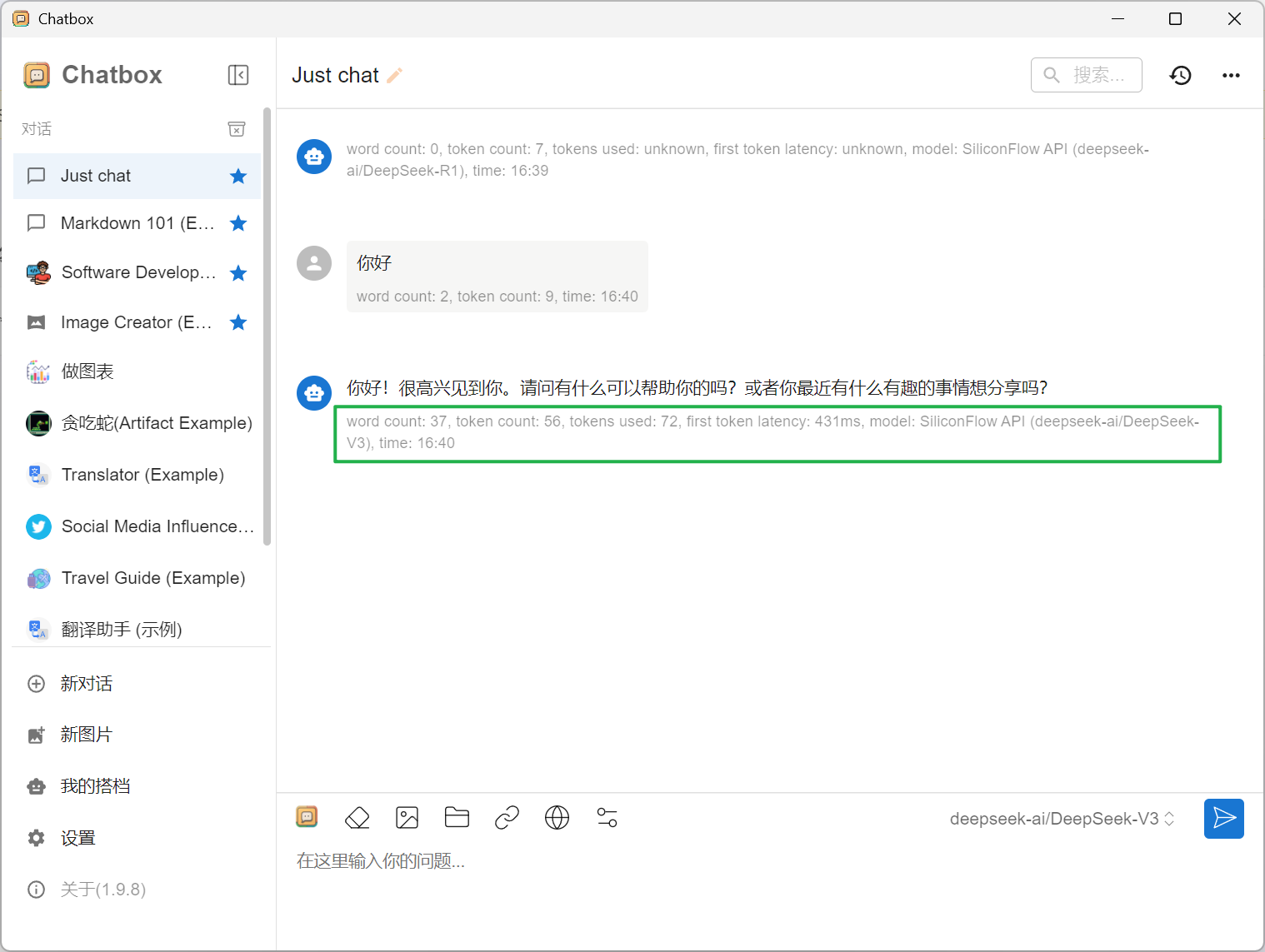This screenshot has width=1265, height=952.
Task: Open the 关于(1.9.8) about page
Action: (137, 890)
